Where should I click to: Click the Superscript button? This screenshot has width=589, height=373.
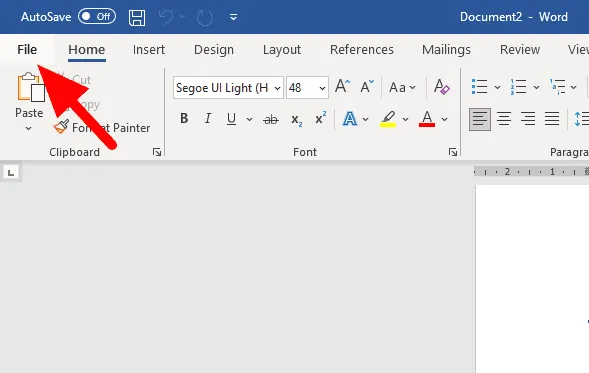pos(320,118)
